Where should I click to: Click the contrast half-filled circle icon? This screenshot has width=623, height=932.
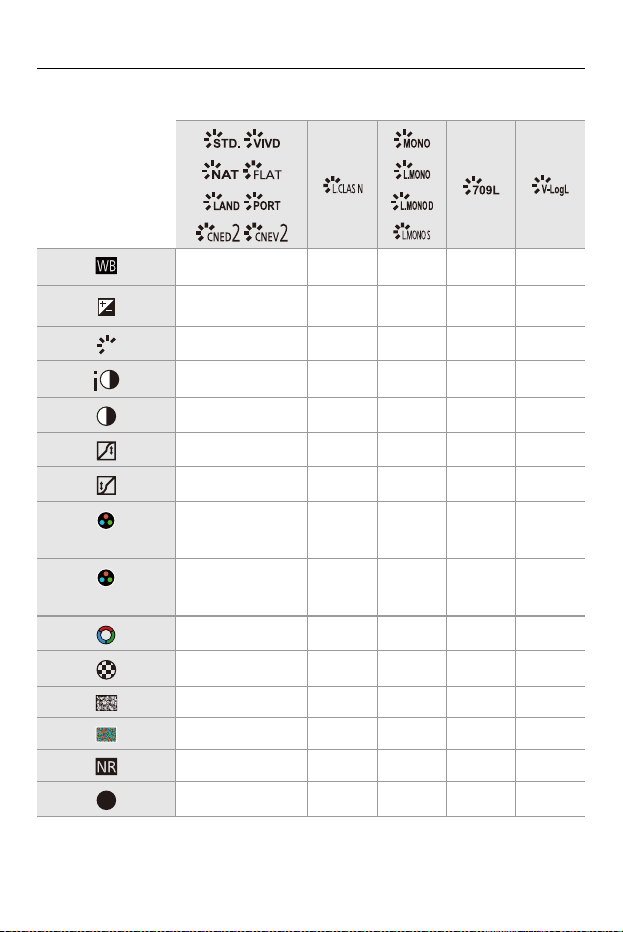click(x=106, y=416)
